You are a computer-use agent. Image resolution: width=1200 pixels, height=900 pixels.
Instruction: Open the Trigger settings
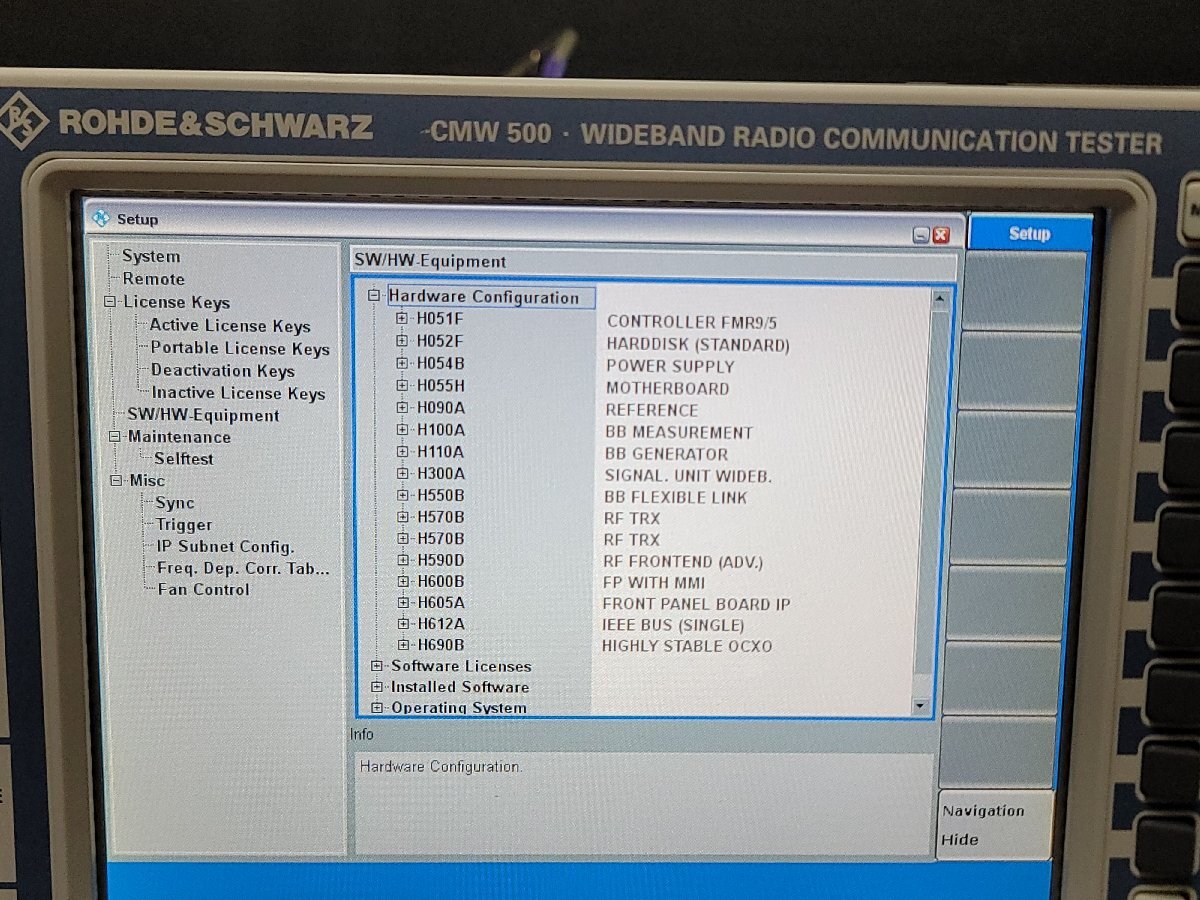pos(180,524)
